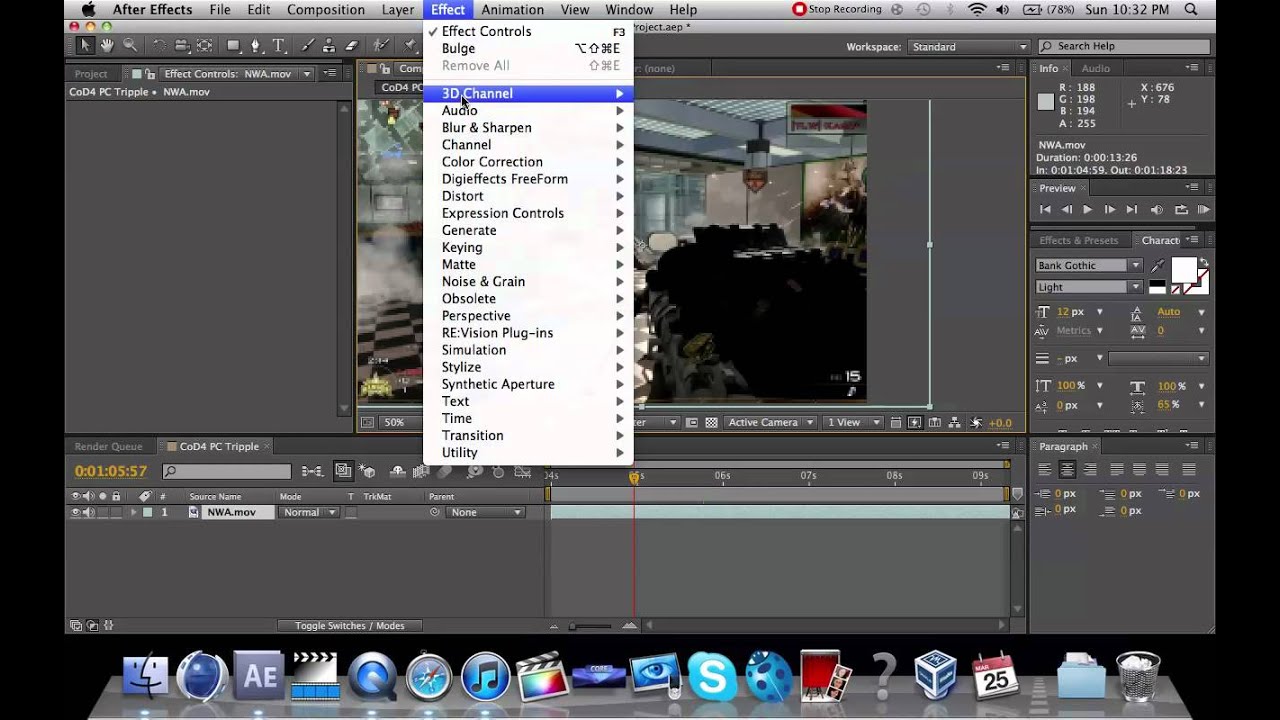Select the Clone Stamp tool
Screen dimensions: 1280x720
click(330, 46)
